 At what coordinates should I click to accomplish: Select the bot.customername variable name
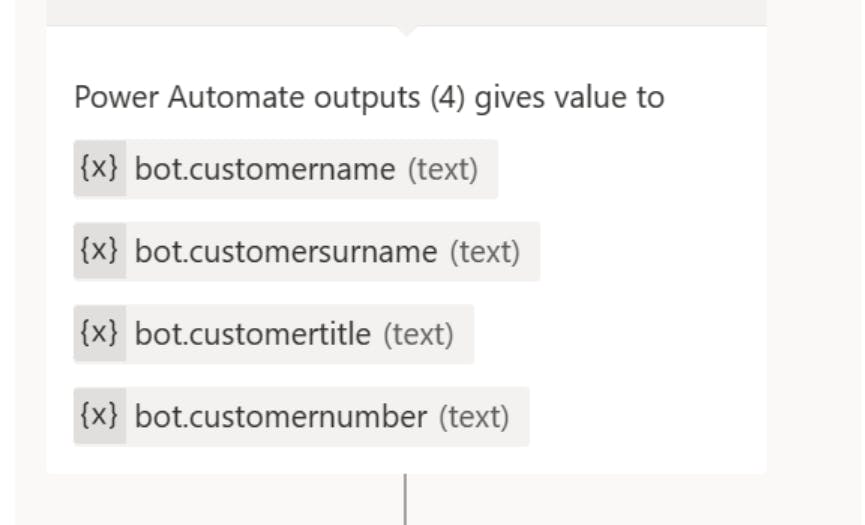pyautogui.click(x=265, y=169)
